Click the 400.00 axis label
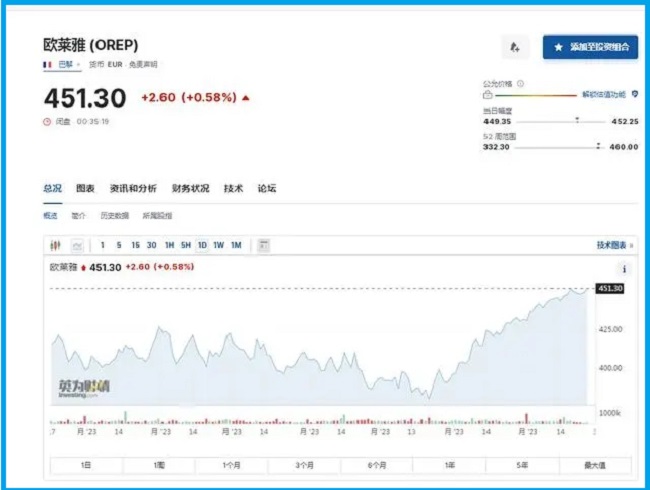Viewport: 650px width, 490px height. [x=611, y=368]
